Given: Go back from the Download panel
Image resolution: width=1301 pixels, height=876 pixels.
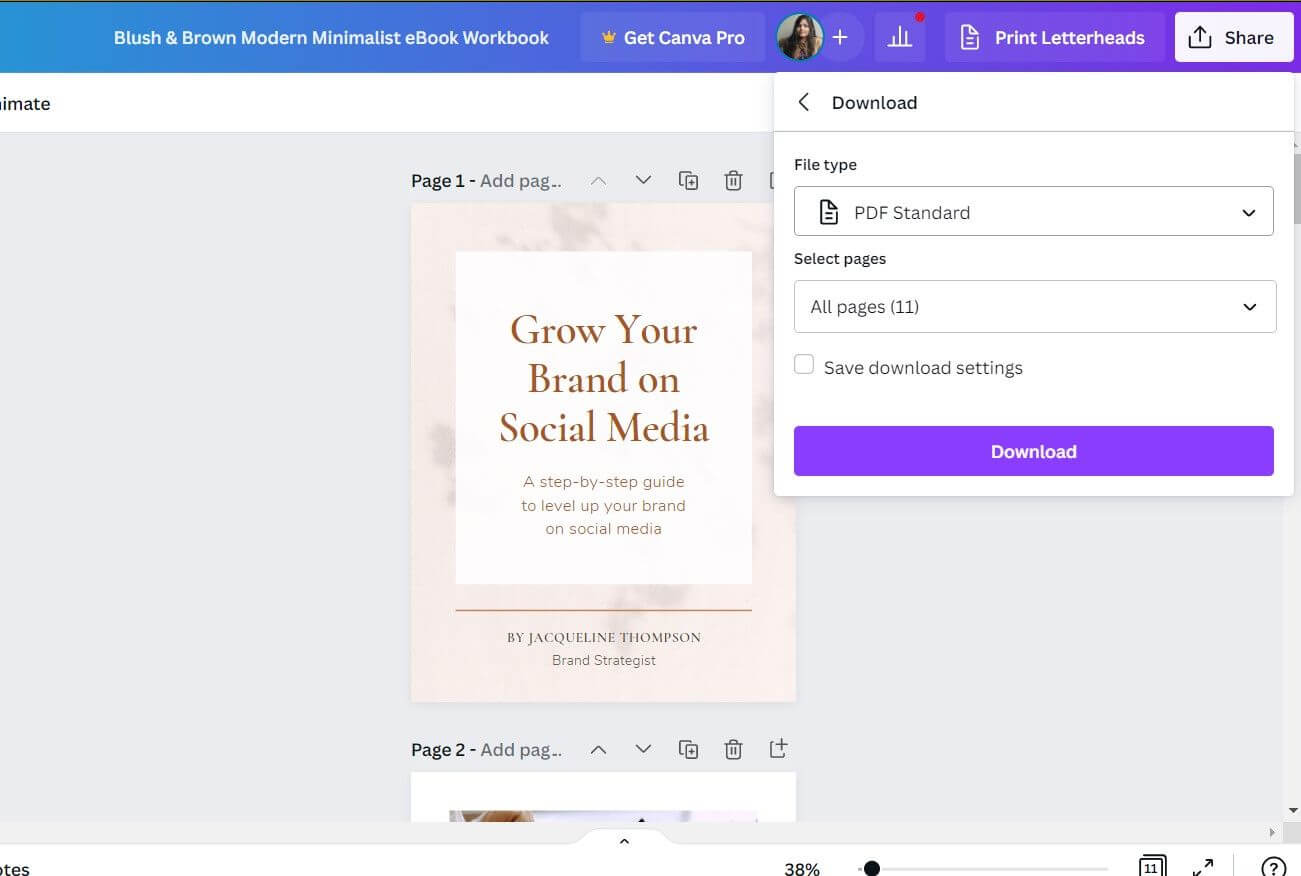Looking at the screenshot, I should coord(804,102).
